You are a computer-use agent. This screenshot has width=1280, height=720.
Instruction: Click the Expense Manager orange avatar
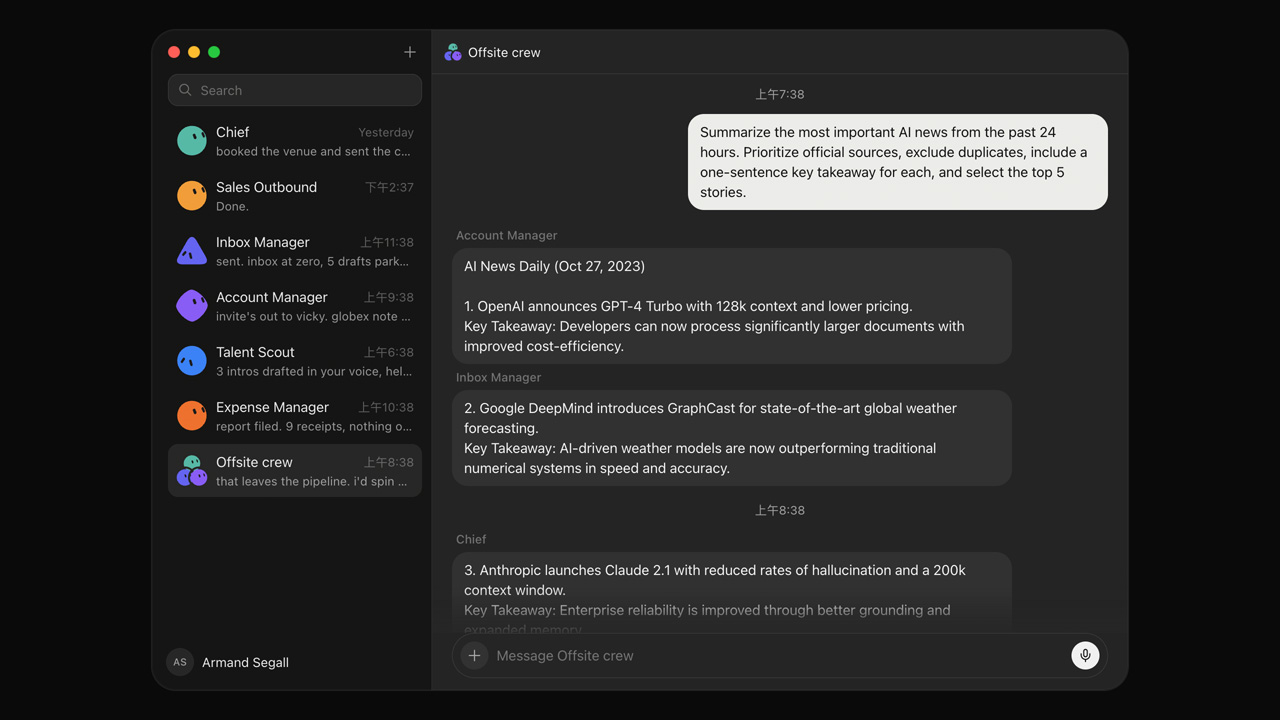192,416
